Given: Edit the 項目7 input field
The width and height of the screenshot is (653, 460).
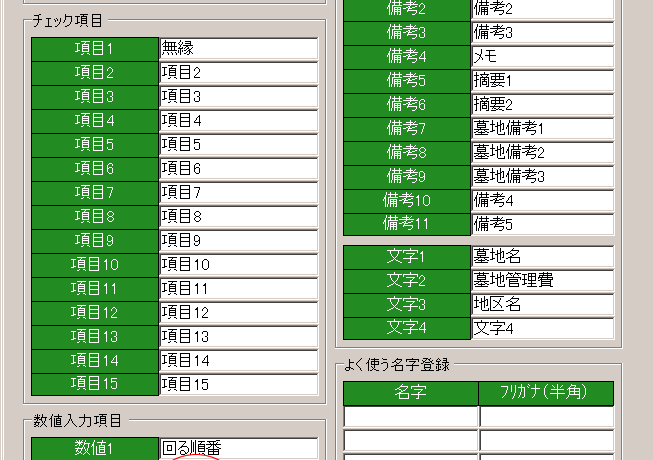Looking at the screenshot, I should point(239,193).
